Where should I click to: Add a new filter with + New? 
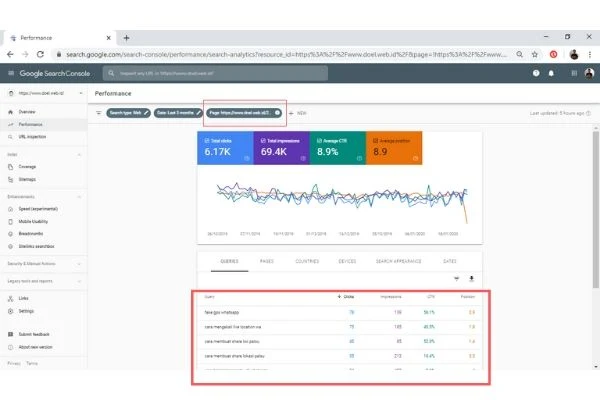click(x=298, y=113)
